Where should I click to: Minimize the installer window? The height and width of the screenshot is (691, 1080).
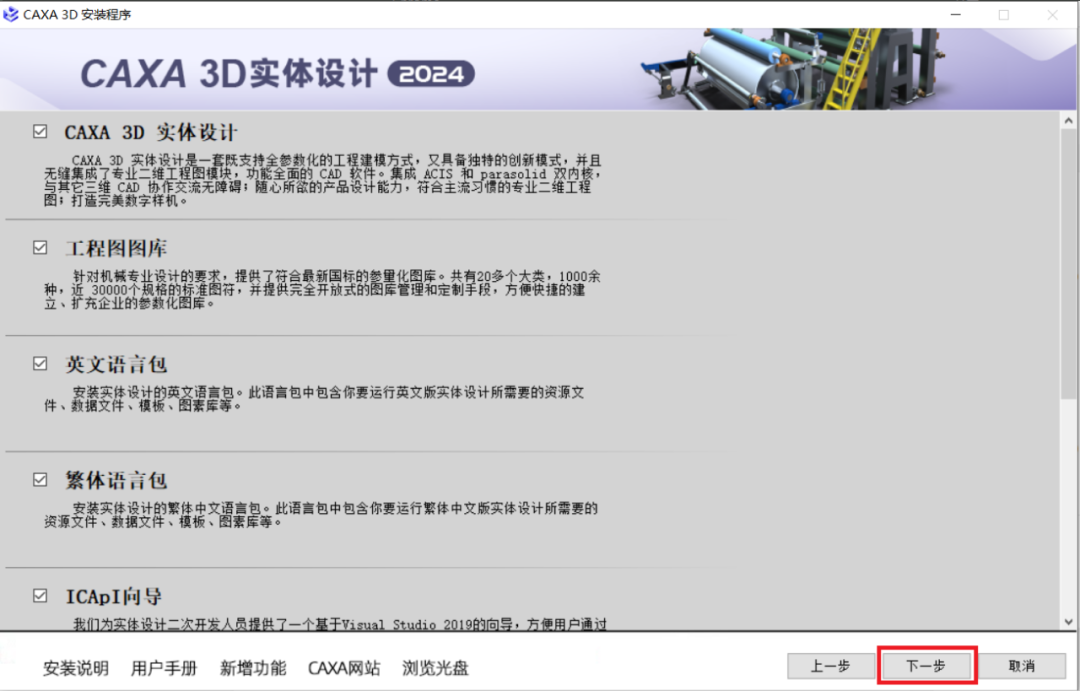coord(955,14)
